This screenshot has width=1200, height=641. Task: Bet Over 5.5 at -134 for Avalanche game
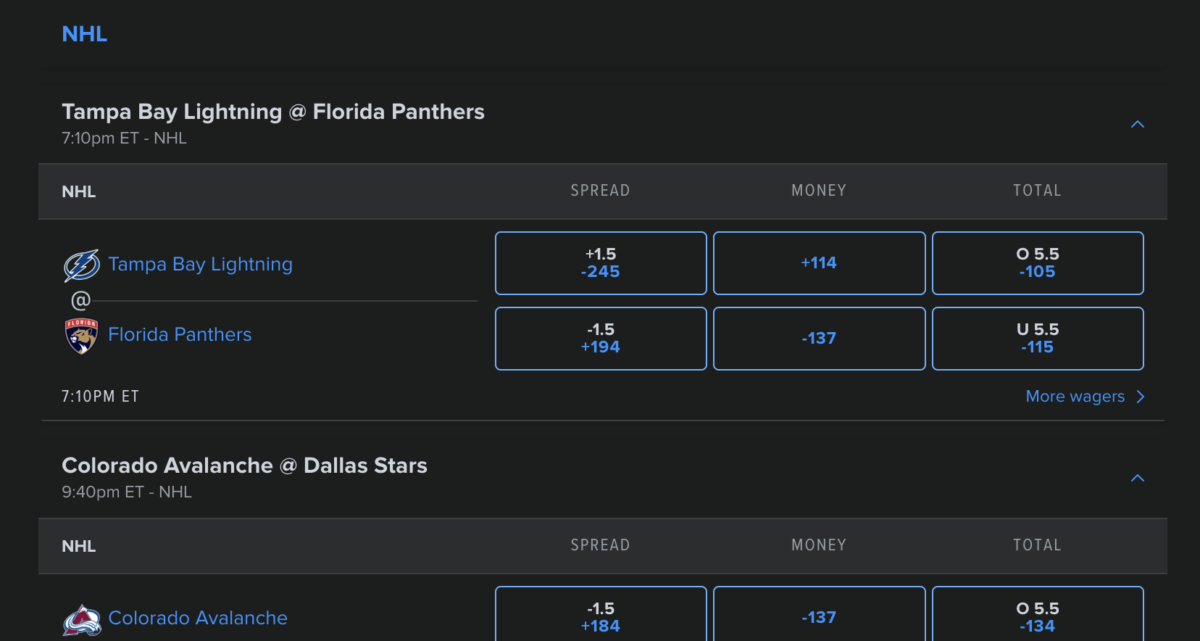(x=1038, y=614)
